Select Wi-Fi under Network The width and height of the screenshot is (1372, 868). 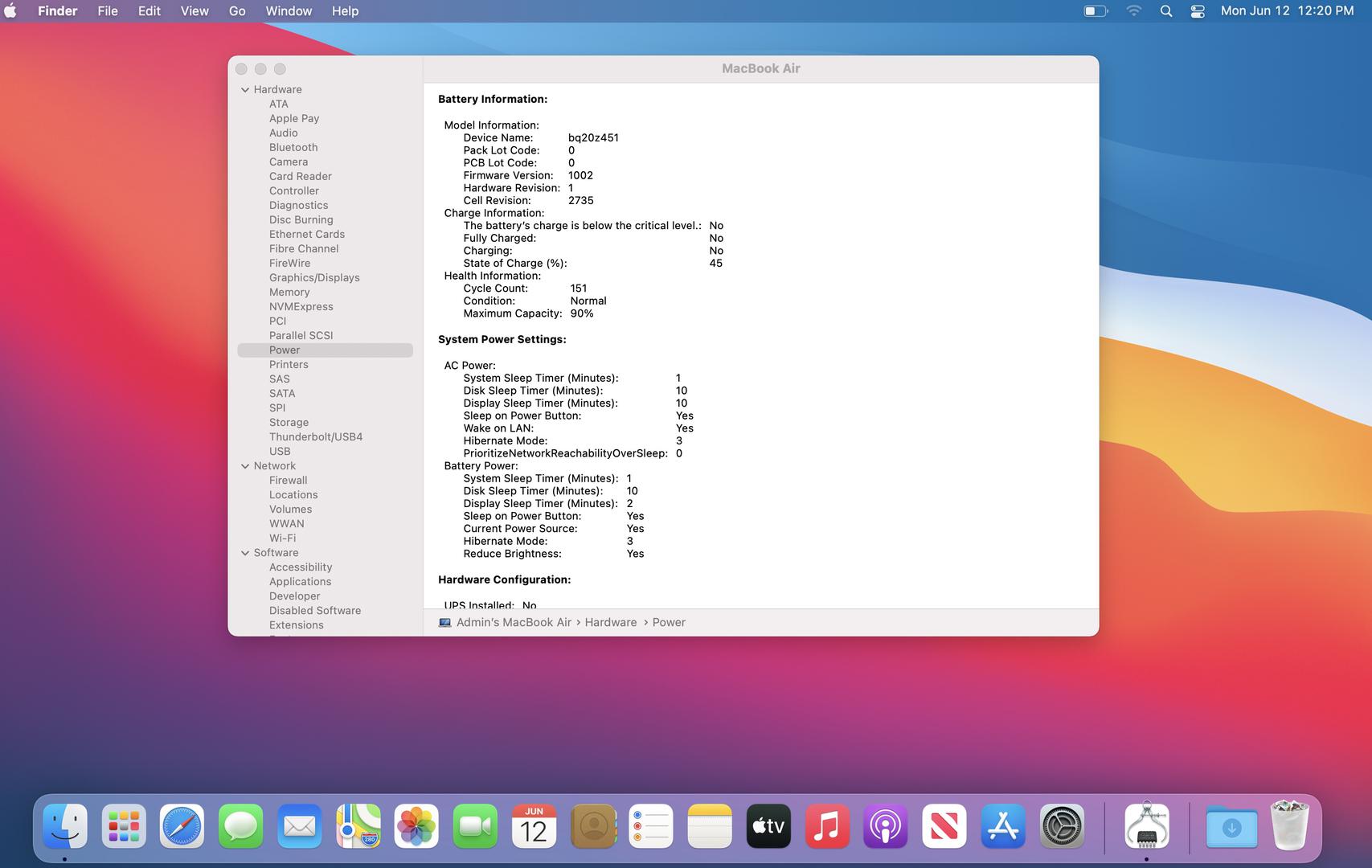(282, 538)
